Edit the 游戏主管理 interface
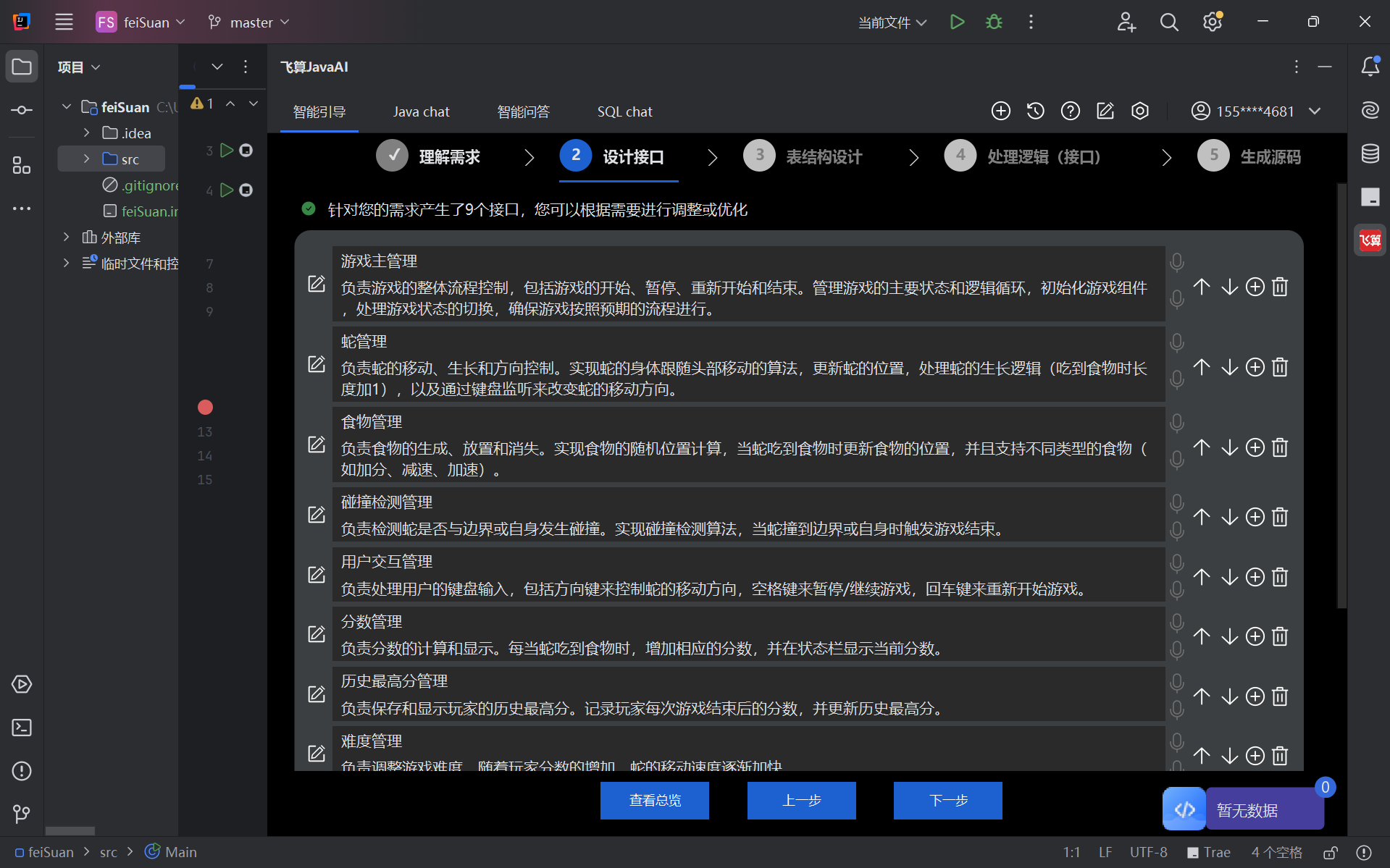This screenshot has height=868, width=1390. [x=317, y=284]
